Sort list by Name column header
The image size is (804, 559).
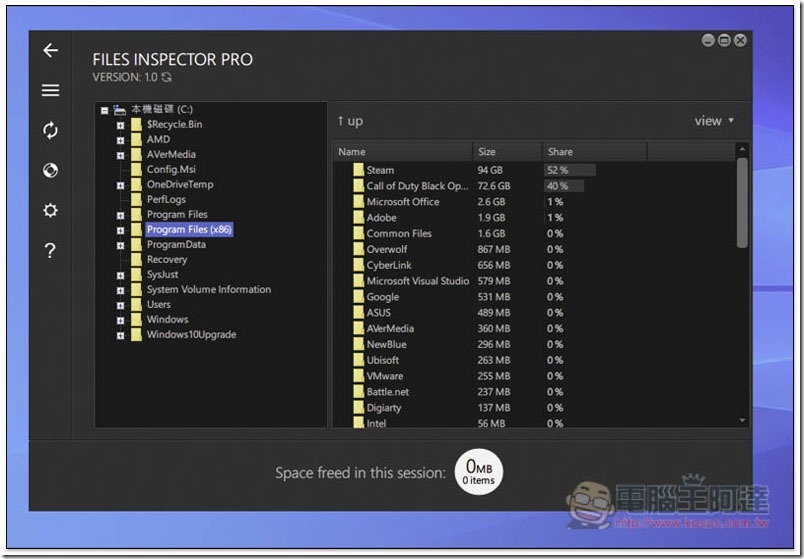403,152
